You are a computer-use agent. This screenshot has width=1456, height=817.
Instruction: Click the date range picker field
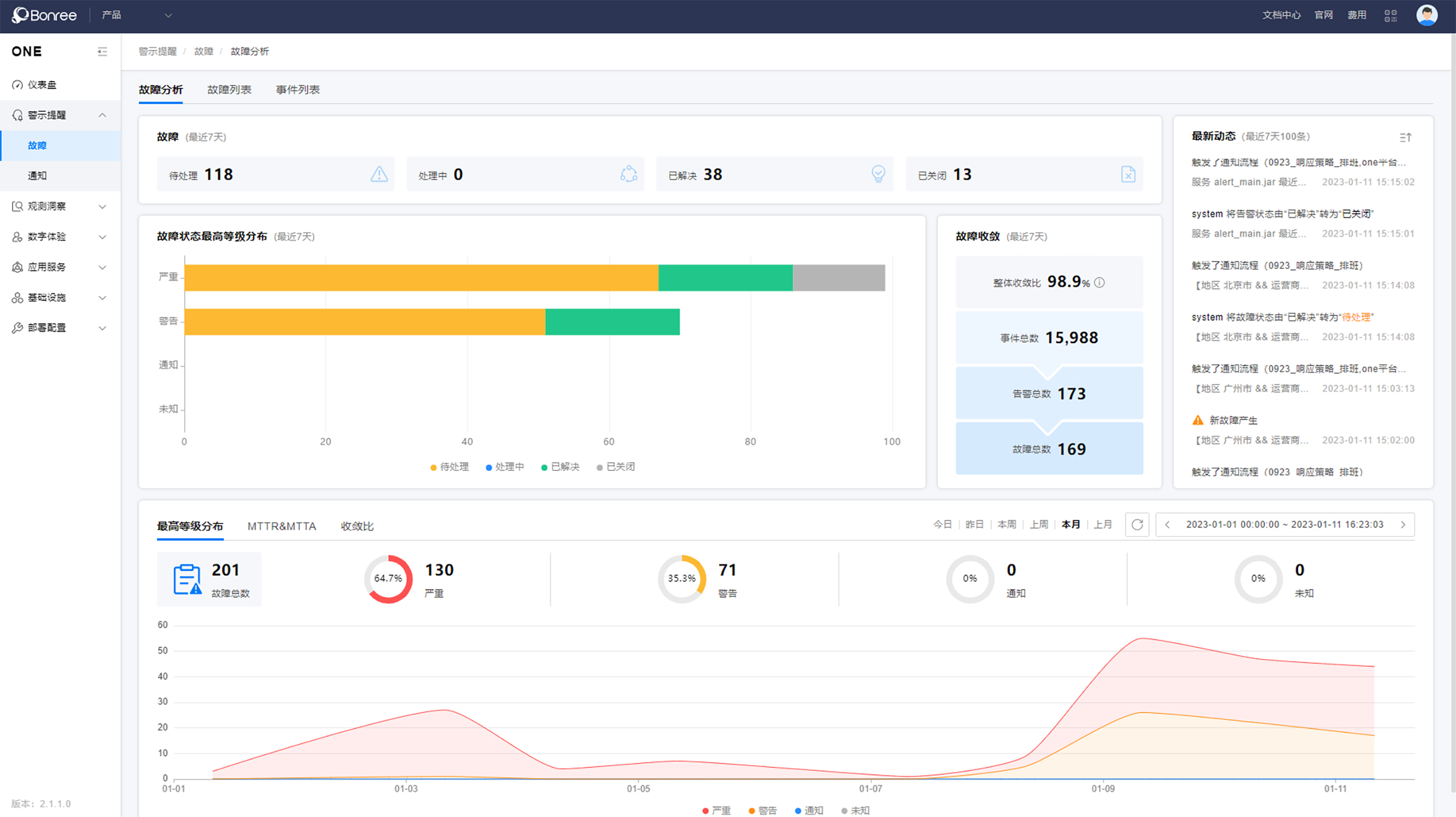pos(1284,524)
